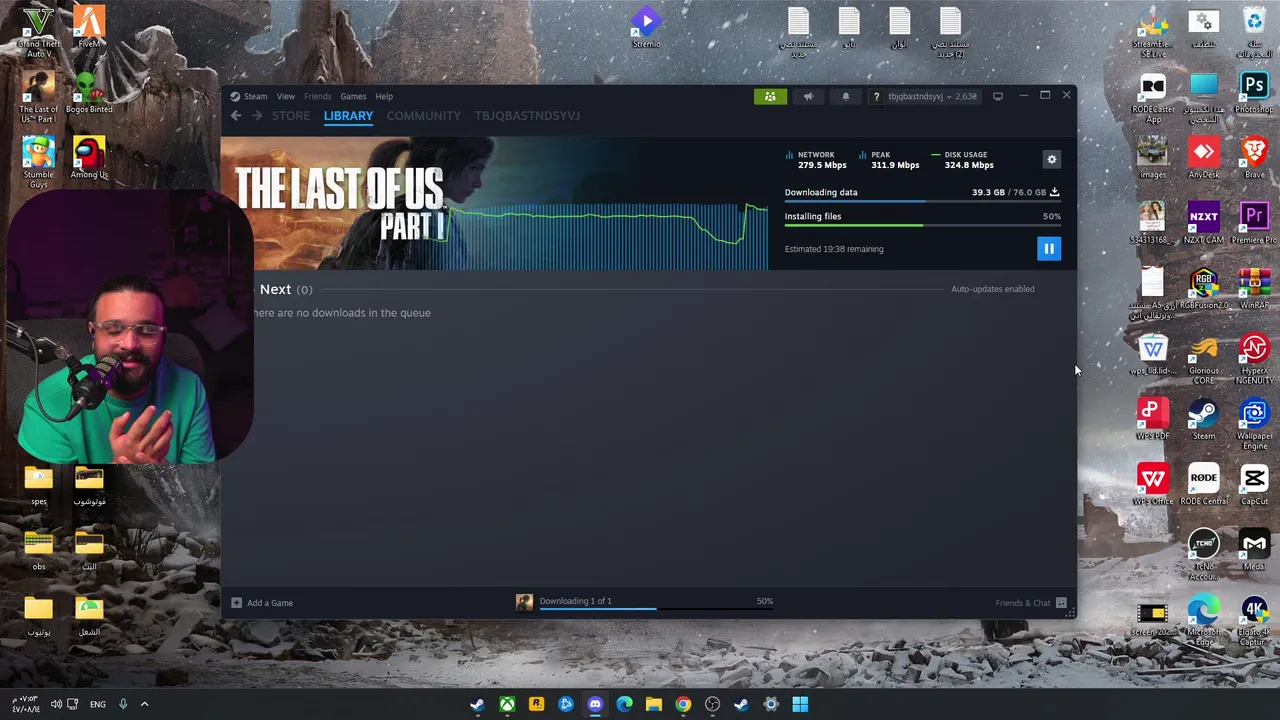This screenshot has height=720, width=1280.
Task: Open the View menu
Action: [286, 96]
